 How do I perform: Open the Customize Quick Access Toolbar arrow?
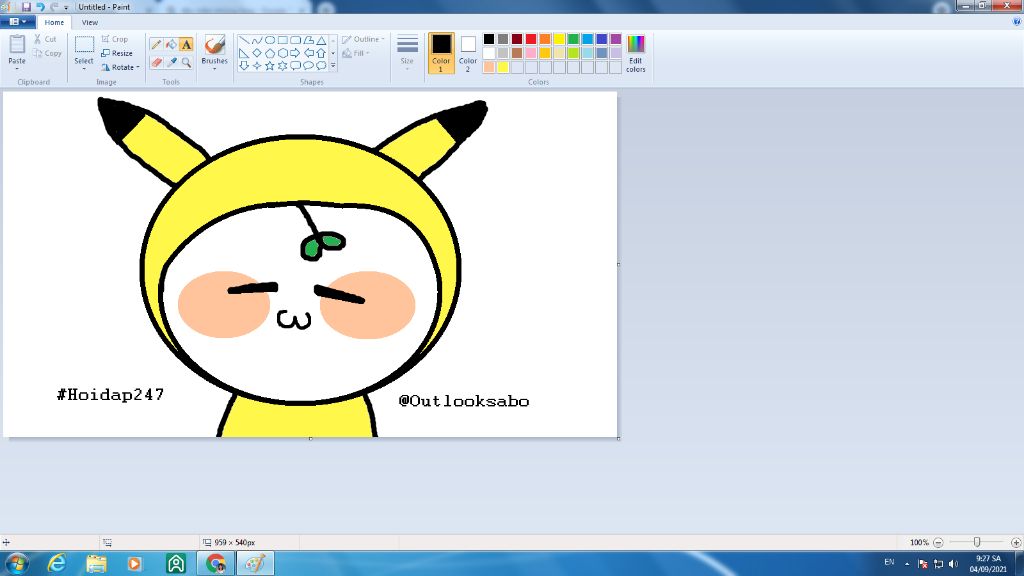click(x=66, y=7)
